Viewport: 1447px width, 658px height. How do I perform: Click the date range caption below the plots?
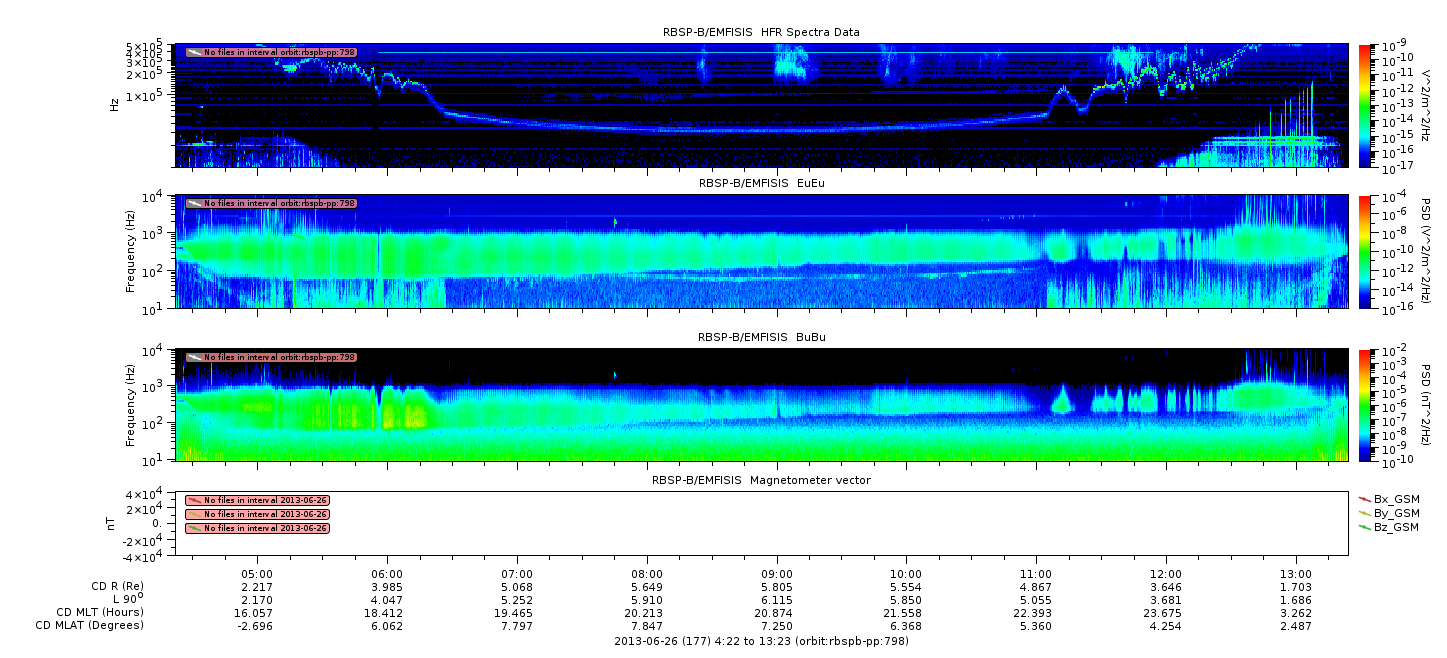point(761,641)
